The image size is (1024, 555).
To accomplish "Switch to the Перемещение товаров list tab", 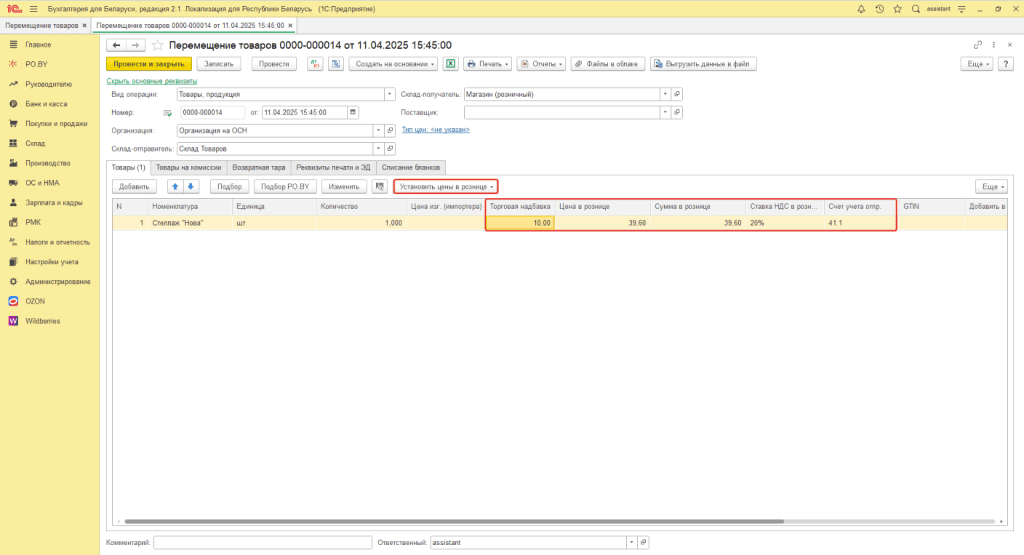I will (41, 25).
